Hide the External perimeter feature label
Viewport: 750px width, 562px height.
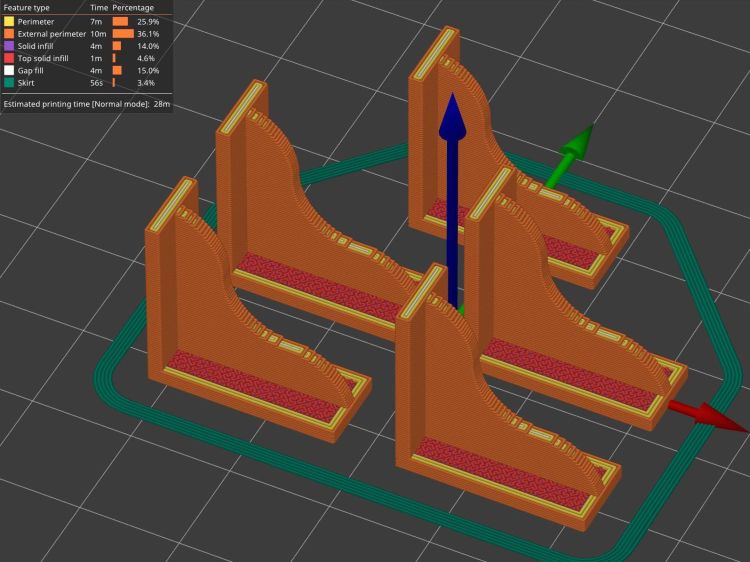(49, 33)
